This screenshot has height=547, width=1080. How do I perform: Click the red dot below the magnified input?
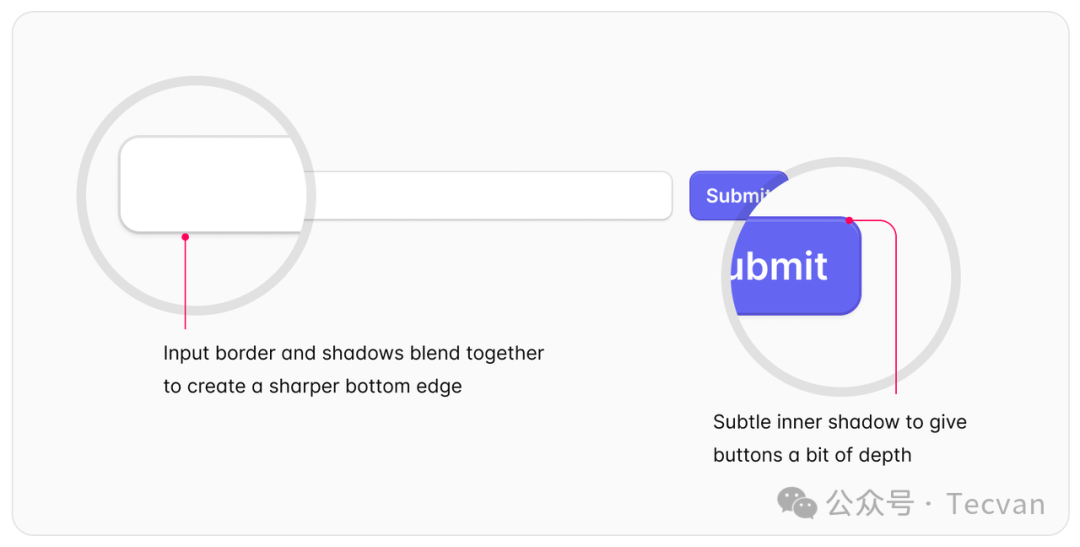(185, 237)
